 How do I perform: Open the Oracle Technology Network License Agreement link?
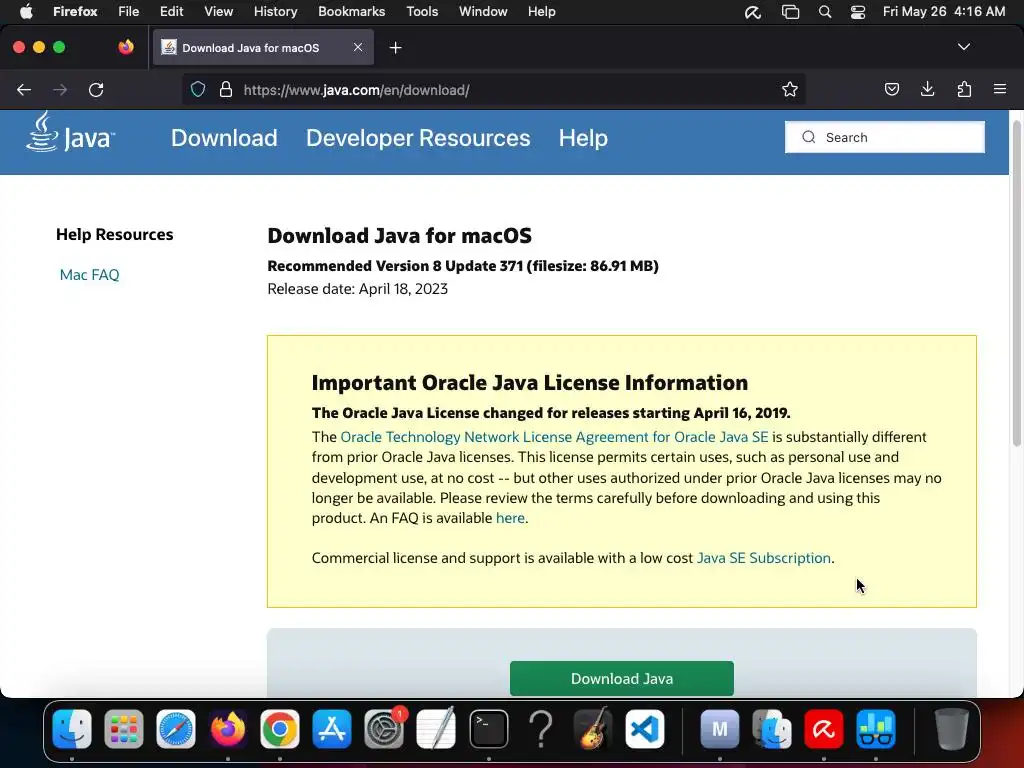coord(554,437)
